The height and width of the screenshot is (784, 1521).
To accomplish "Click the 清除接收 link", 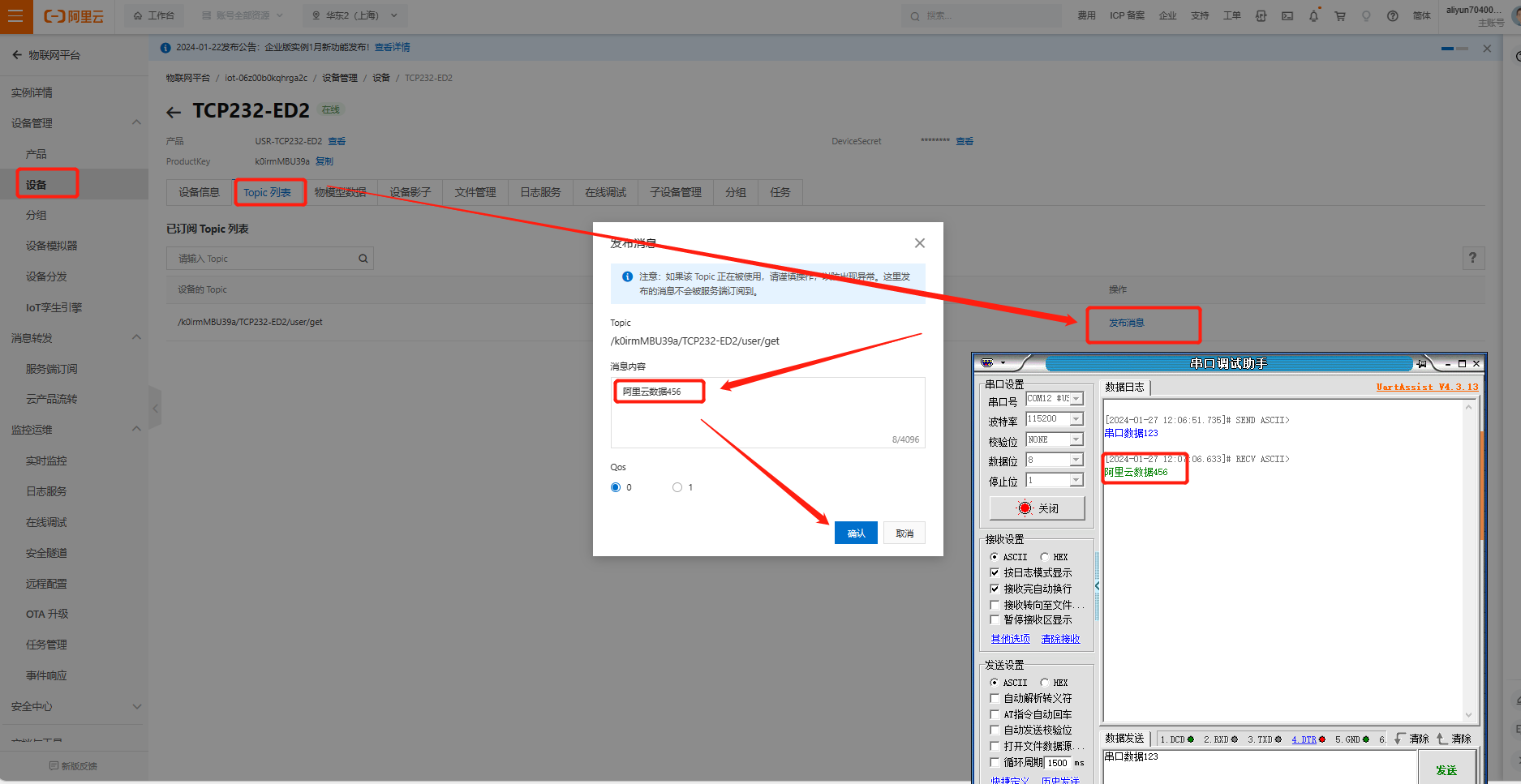I will pos(1060,639).
